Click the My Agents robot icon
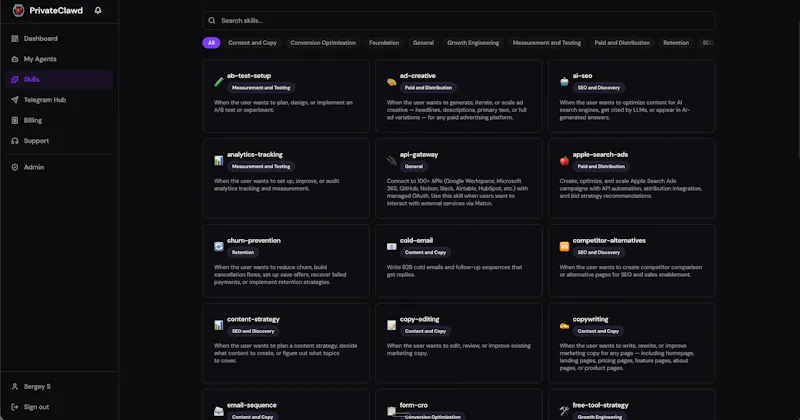 [x=15, y=59]
